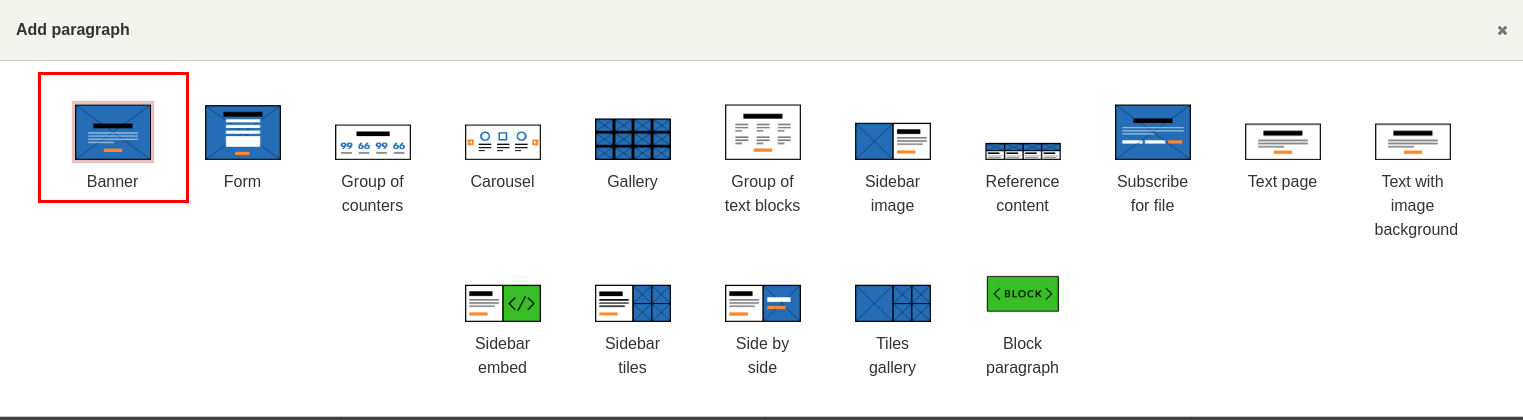Pick the Sidebar image icon
Image resolution: width=1523 pixels, height=420 pixels.
pos(893,141)
